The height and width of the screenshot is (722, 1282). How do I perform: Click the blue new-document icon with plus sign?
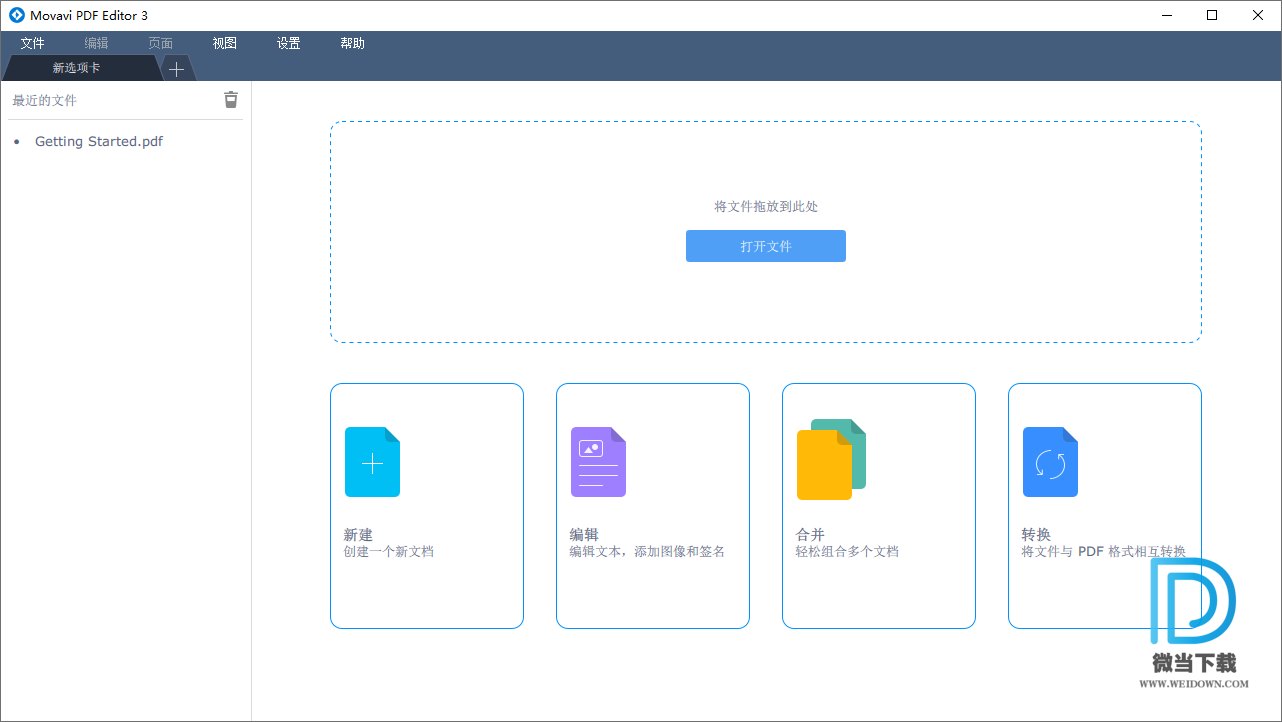coord(372,462)
